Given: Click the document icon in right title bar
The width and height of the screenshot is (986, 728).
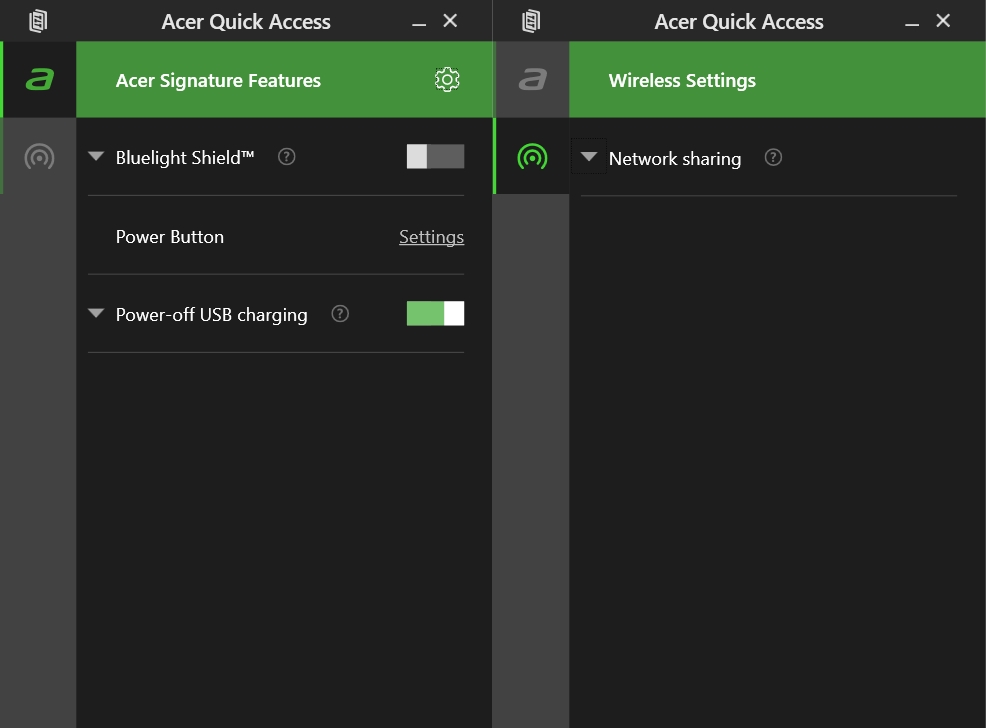Looking at the screenshot, I should tap(531, 21).
